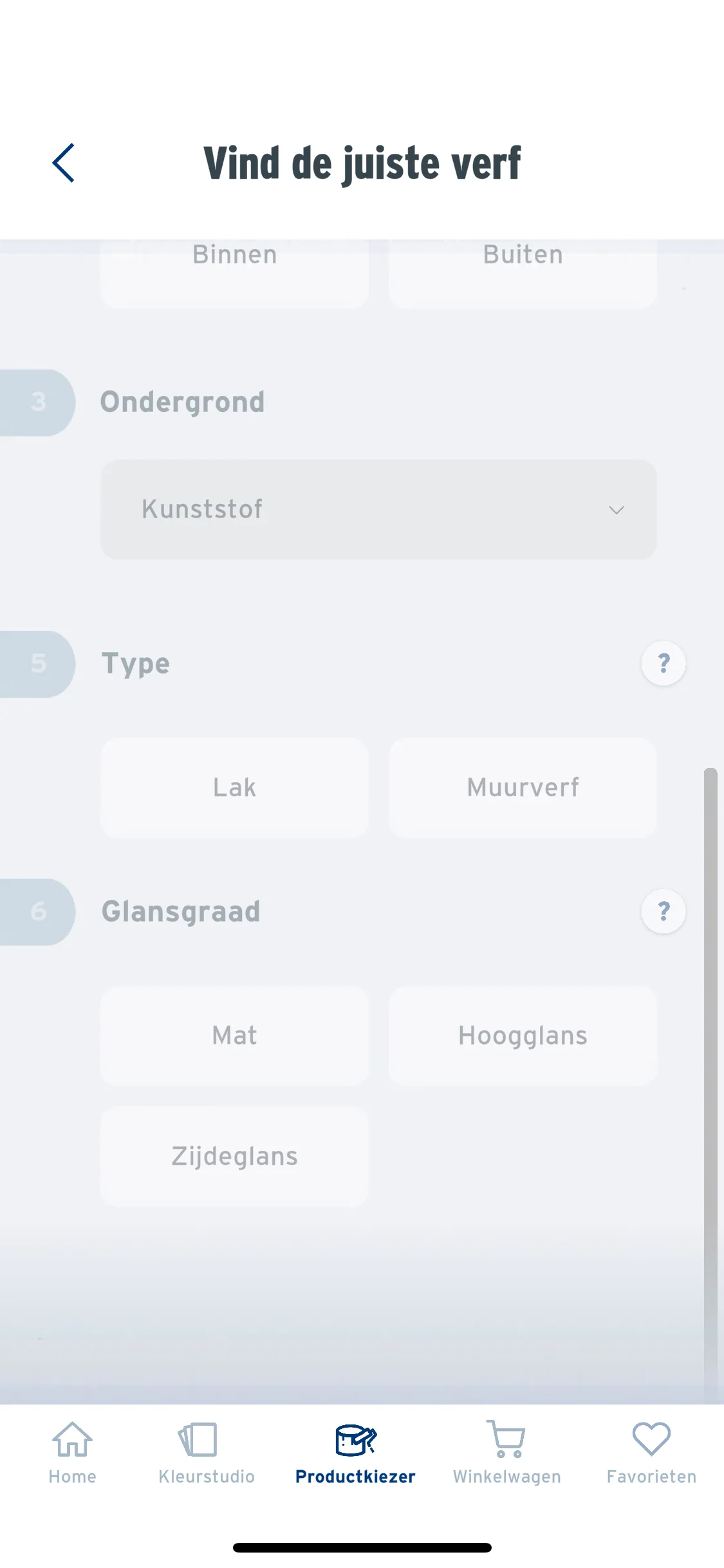Image resolution: width=724 pixels, height=1568 pixels.
Task: Tap the Productkiezer paint can icon
Action: [x=356, y=1439]
